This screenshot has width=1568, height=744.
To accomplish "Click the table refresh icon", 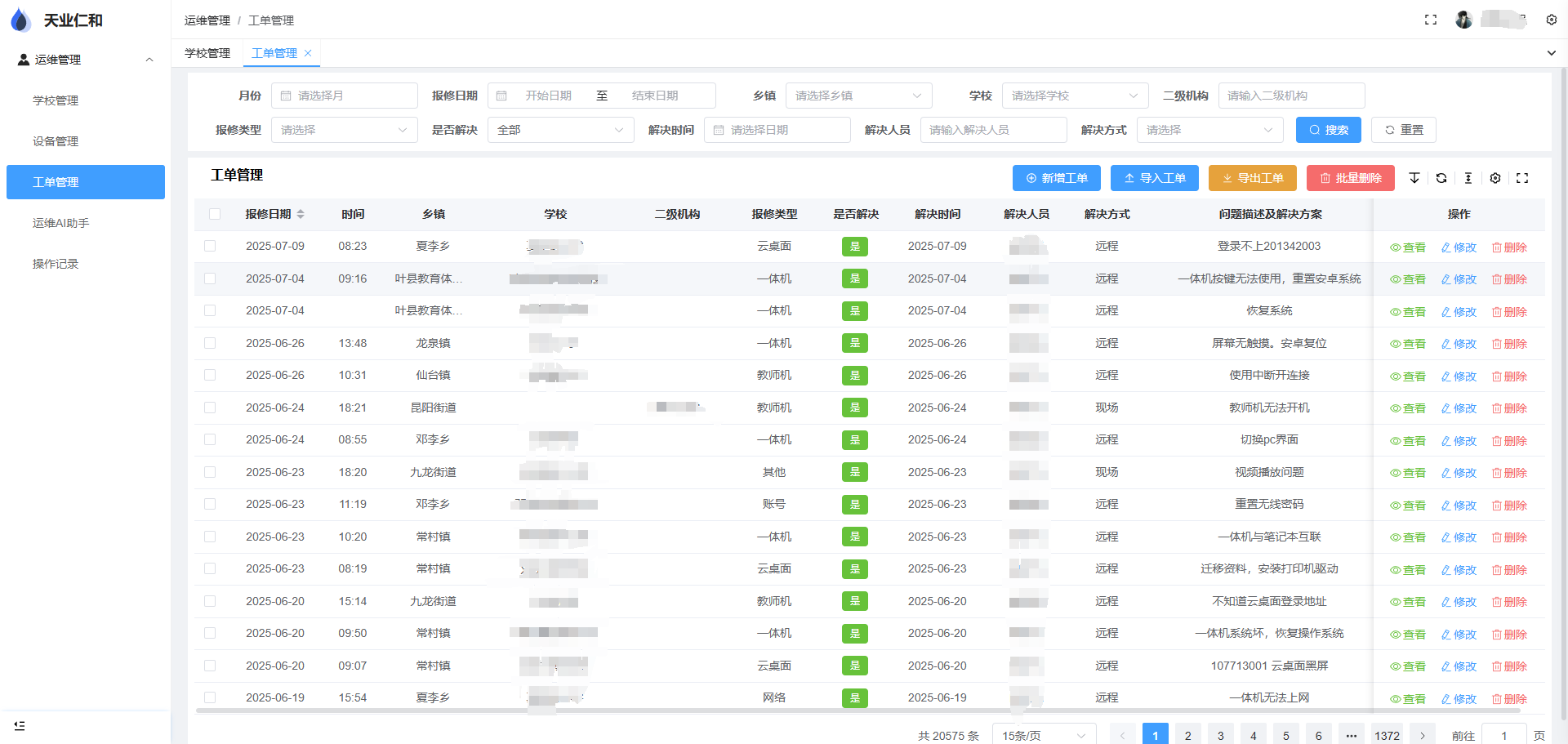I will (x=1441, y=178).
